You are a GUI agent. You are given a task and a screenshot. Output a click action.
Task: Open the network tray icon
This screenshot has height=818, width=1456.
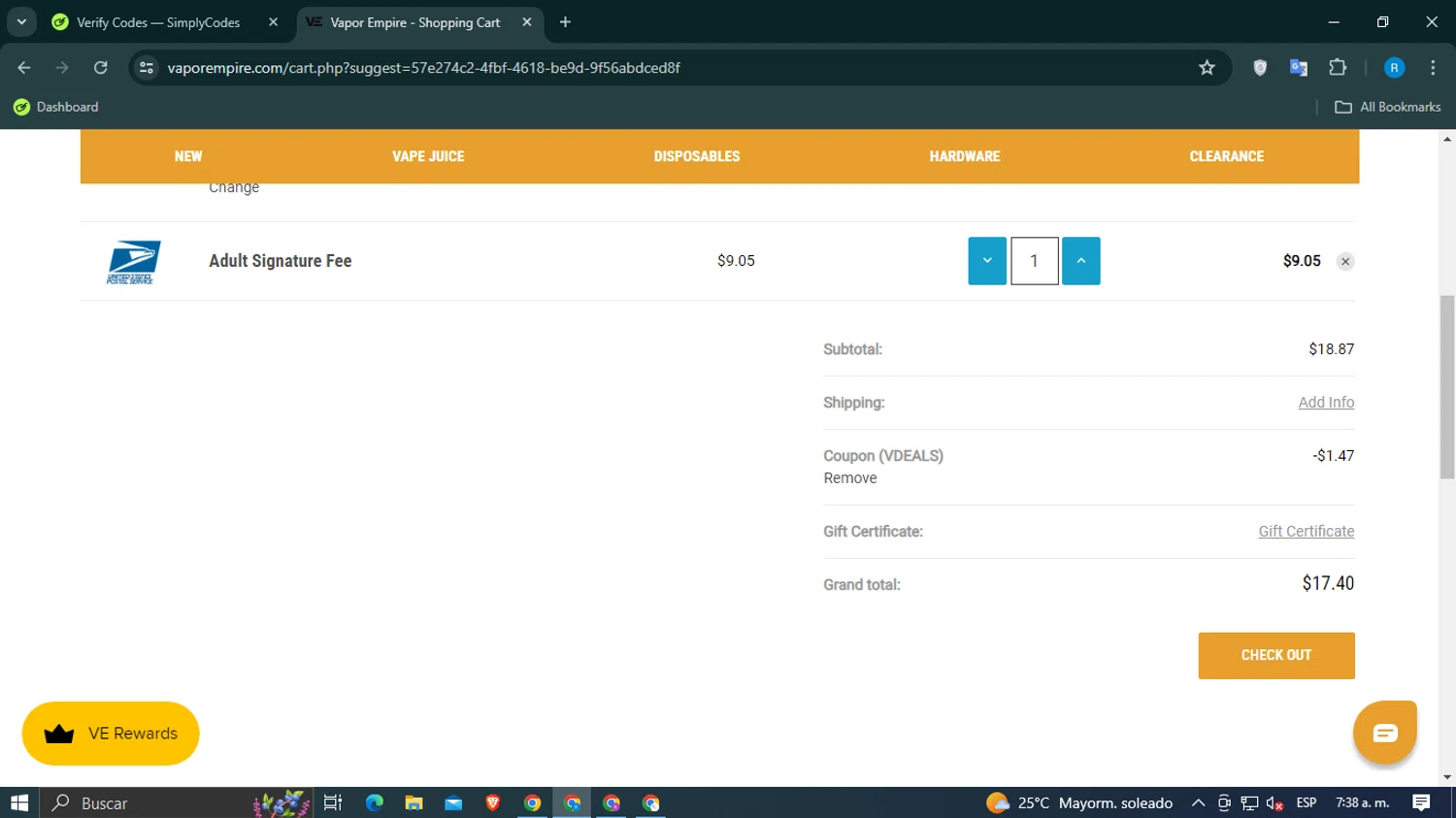coord(1249,802)
